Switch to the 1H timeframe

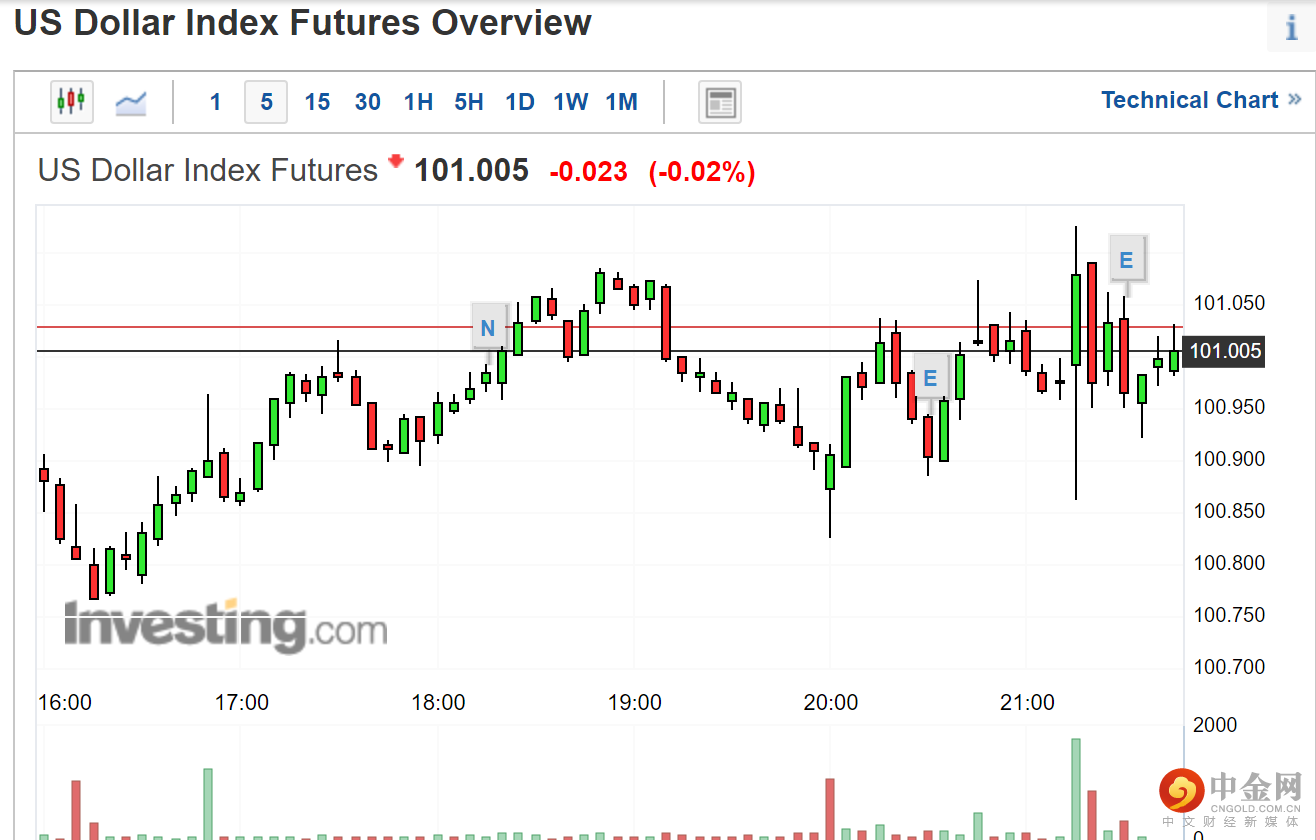[418, 102]
